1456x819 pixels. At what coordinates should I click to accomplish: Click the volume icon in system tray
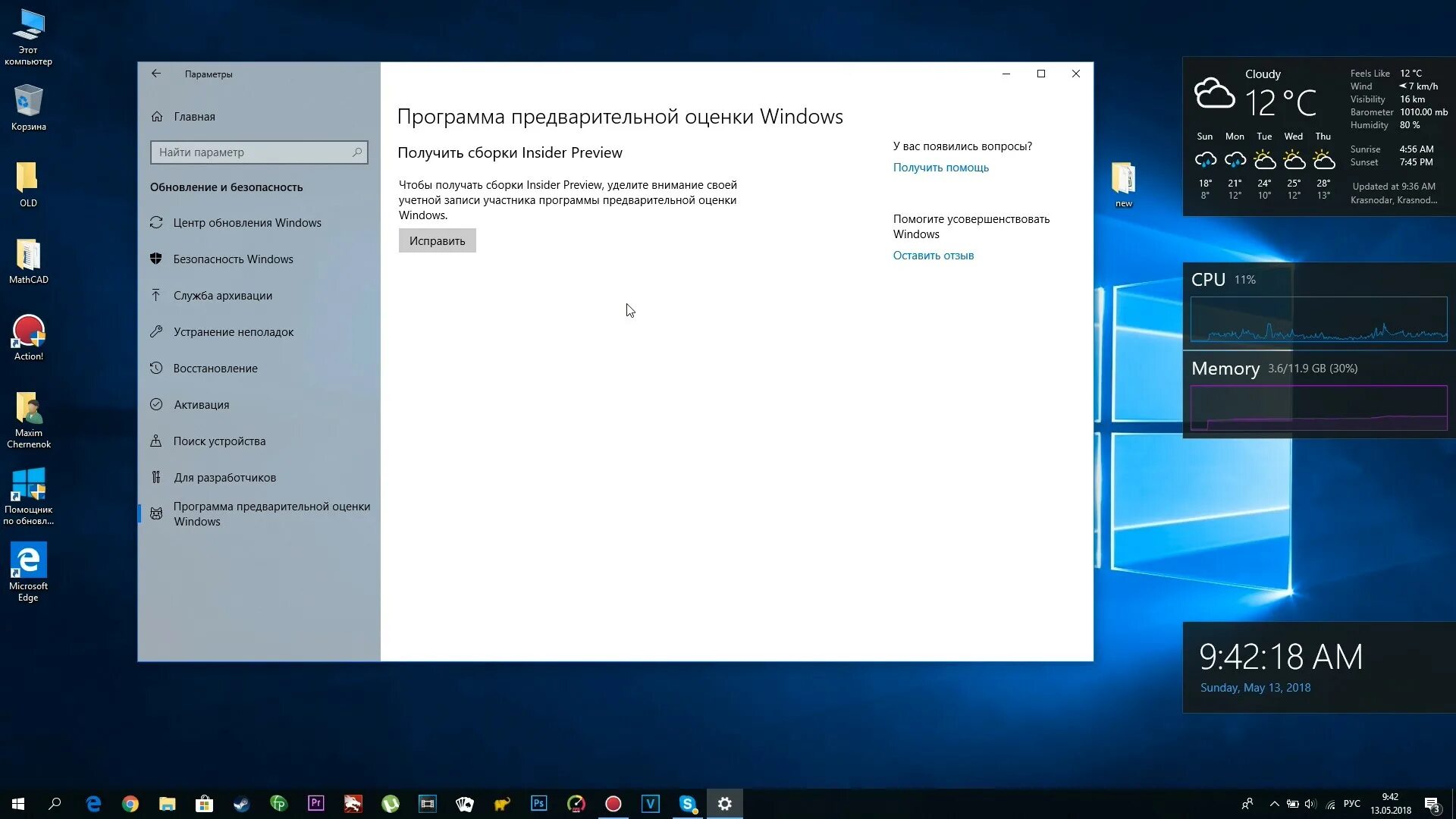[1310, 804]
